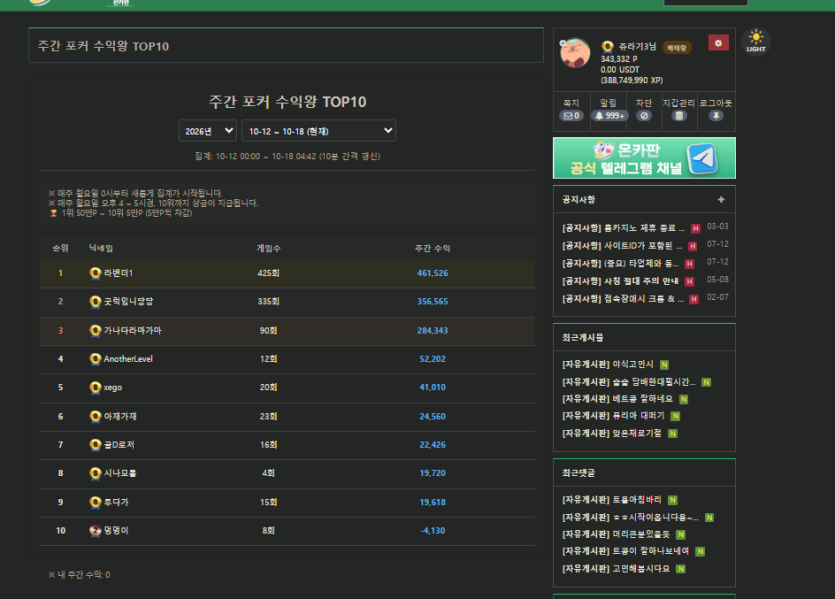Open the 10-12 ~ 10-18 week dropdown
This screenshot has height=599, width=835.
pos(318,130)
